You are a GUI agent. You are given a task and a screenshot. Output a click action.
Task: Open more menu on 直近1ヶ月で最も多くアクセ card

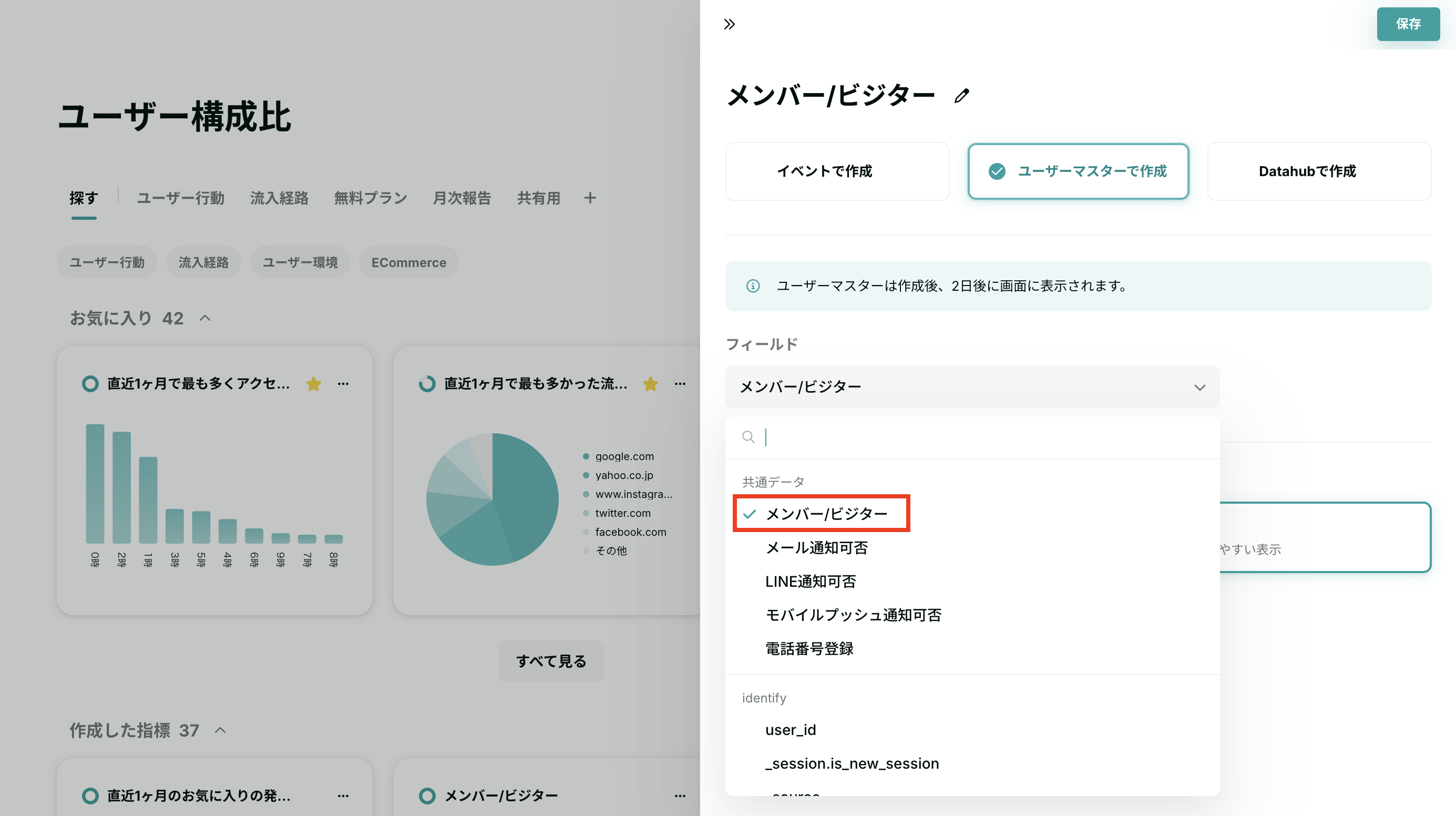(343, 384)
